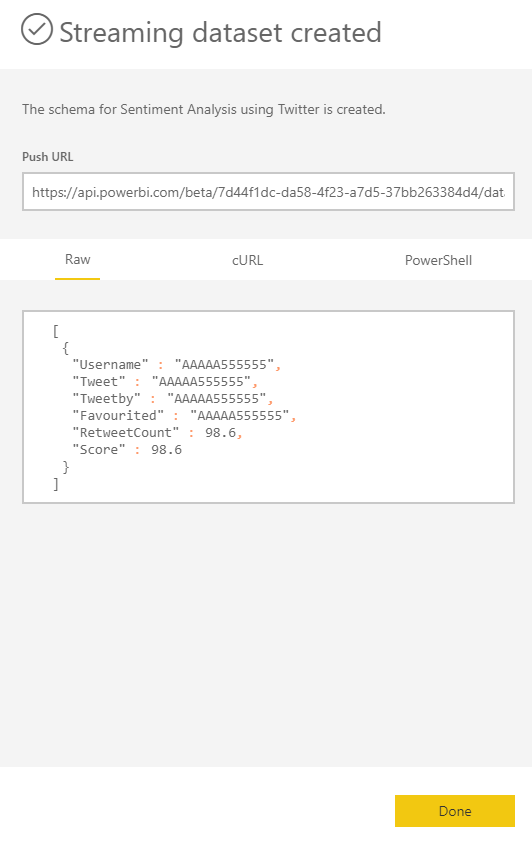Click the Done button
532x845 pixels.
click(x=455, y=811)
